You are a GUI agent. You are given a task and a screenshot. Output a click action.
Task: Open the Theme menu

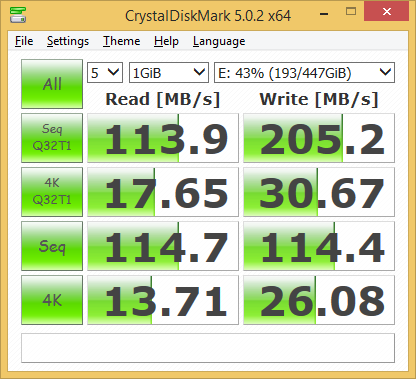(x=122, y=41)
